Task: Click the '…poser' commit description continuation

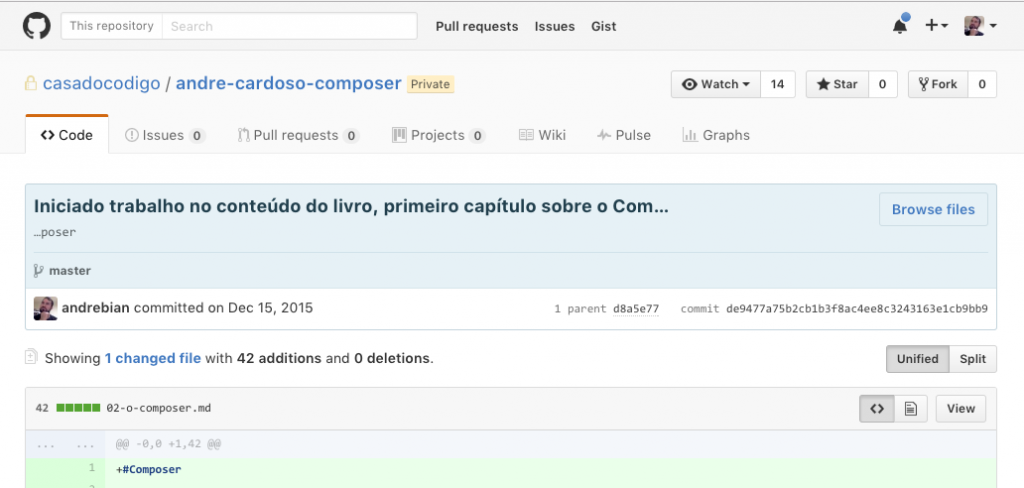Action: pyautogui.click(x=55, y=233)
